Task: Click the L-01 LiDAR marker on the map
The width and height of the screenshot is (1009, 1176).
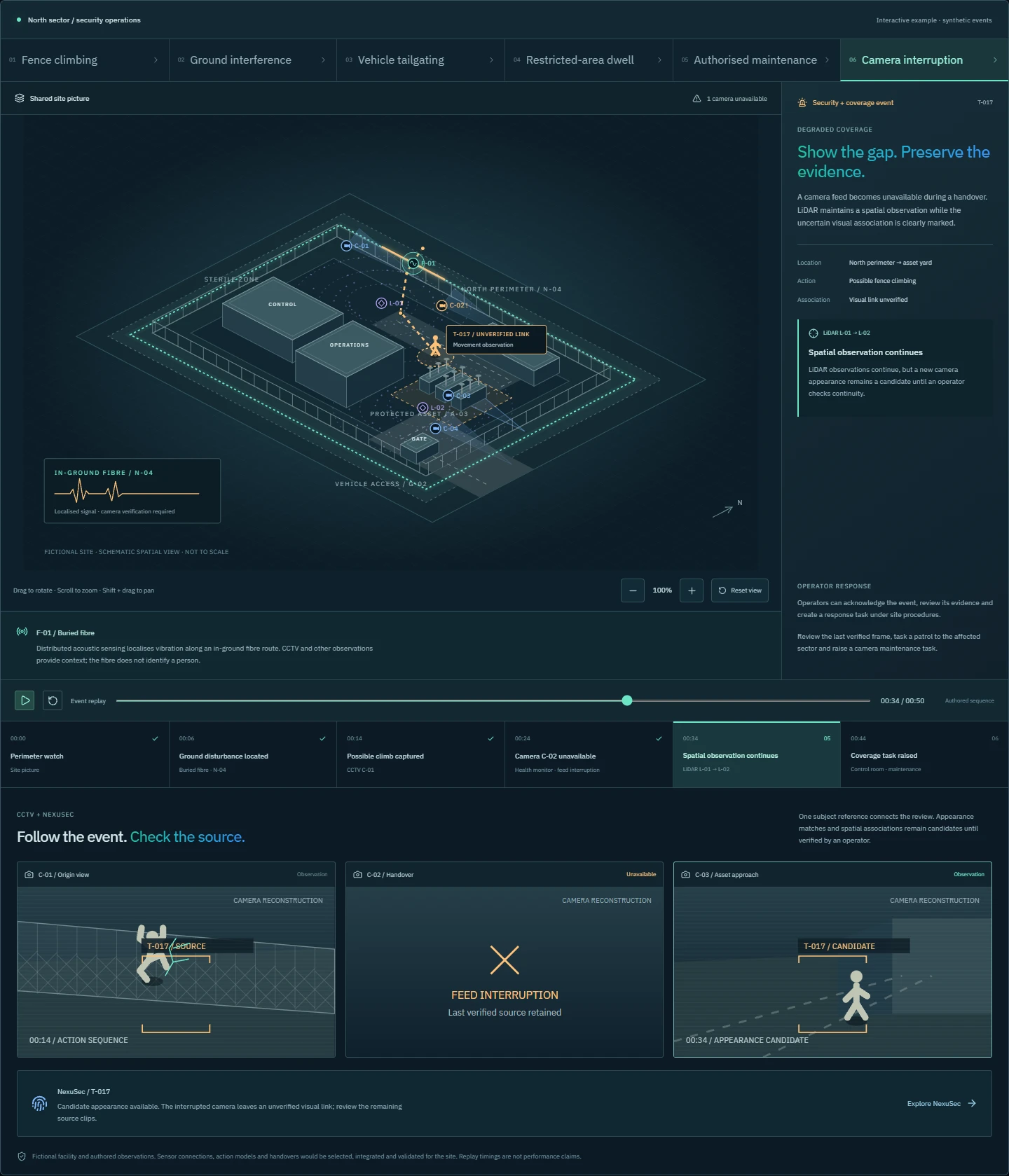Action: click(381, 303)
